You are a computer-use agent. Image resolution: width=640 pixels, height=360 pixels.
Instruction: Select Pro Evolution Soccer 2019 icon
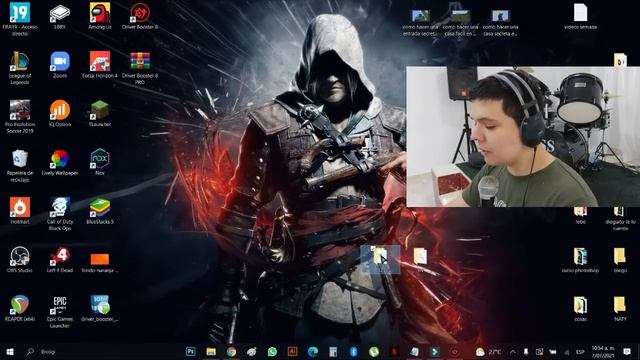click(20, 116)
